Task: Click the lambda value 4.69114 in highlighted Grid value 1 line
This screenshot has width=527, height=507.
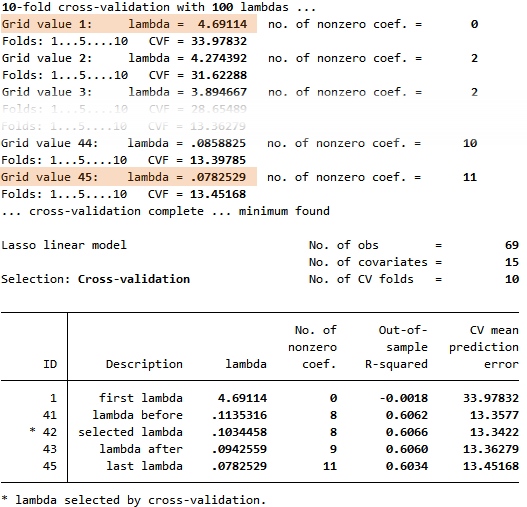Action: (x=222, y=24)
